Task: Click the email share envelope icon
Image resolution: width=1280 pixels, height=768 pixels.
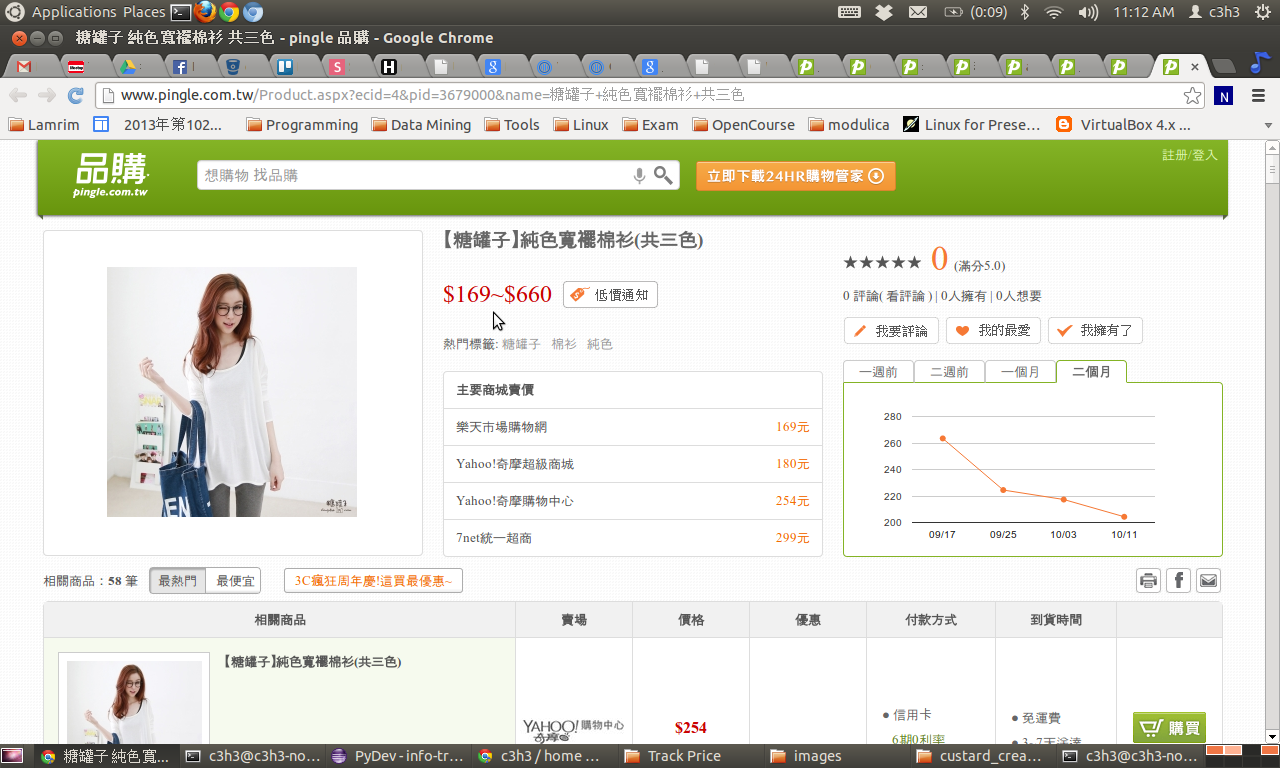Action: [1208, 581]
